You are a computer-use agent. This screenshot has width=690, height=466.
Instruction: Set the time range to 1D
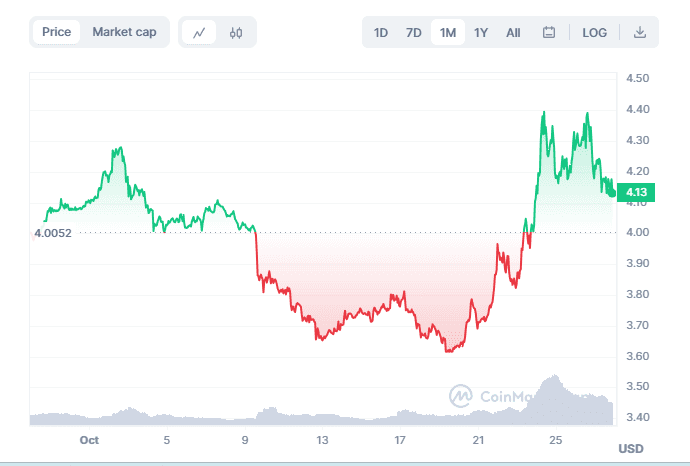[381, 32]
